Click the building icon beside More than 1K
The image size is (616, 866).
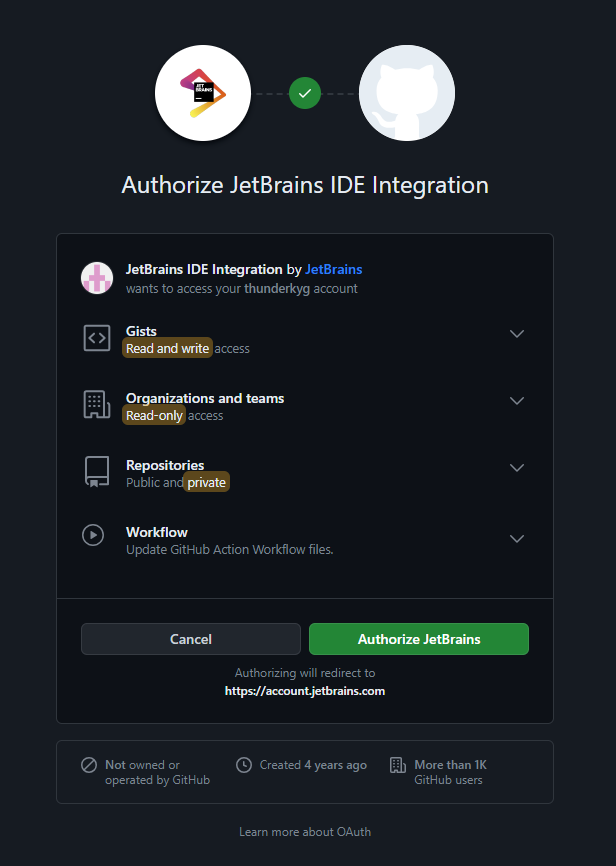(398, 765)
